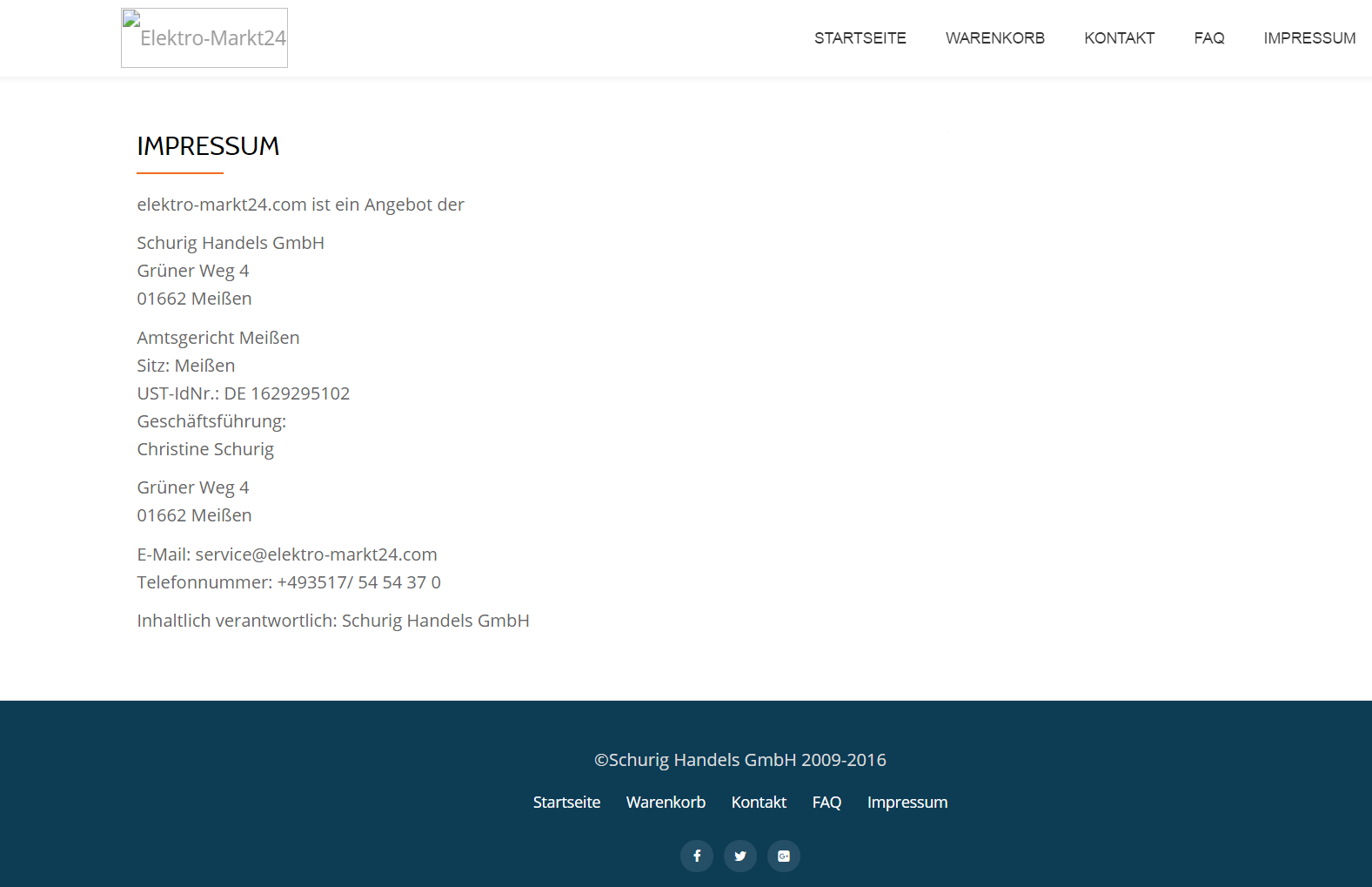Click the ©Schurig Handels GmbH 2009-2016 copyright text
This screenshot has width=1372, height=887.
point(740,760)
